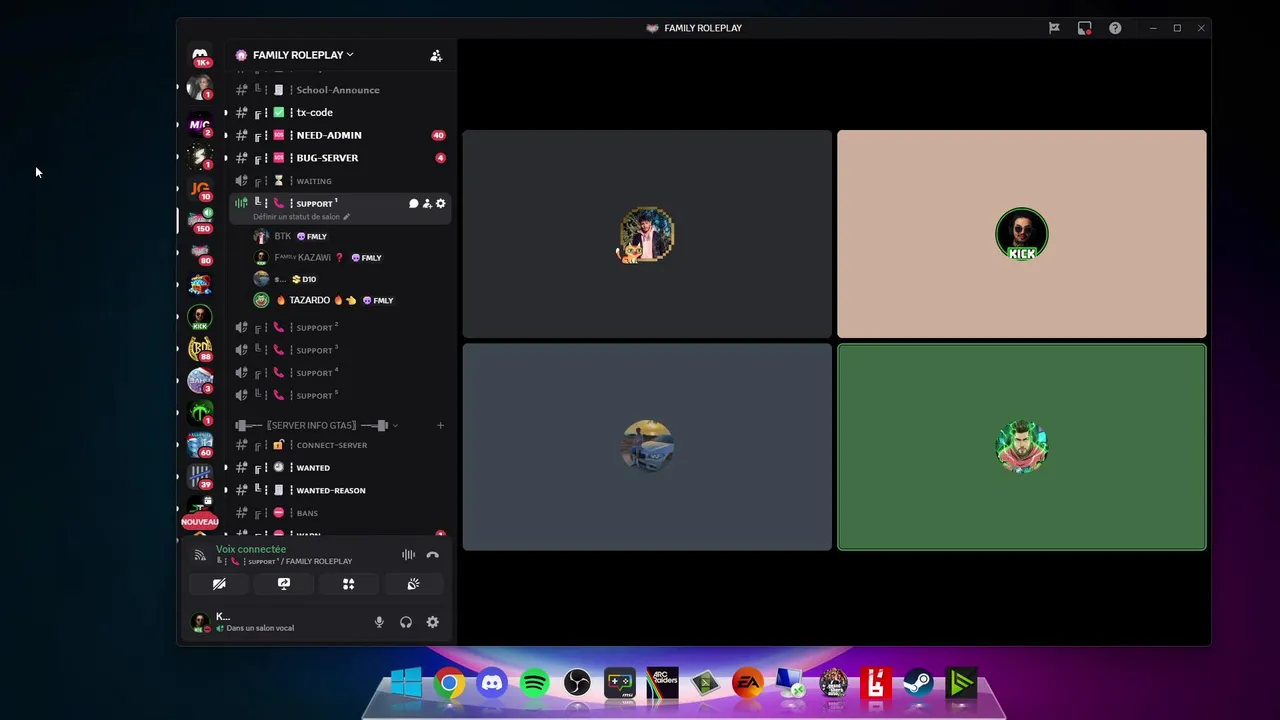Open noise suppression waveform icon
Viewport: 1280px width, 720px height.
(x=408, y=555)
